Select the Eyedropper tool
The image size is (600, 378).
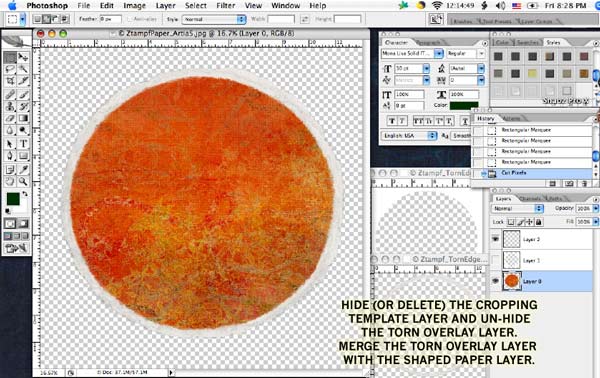click(23, 169)
